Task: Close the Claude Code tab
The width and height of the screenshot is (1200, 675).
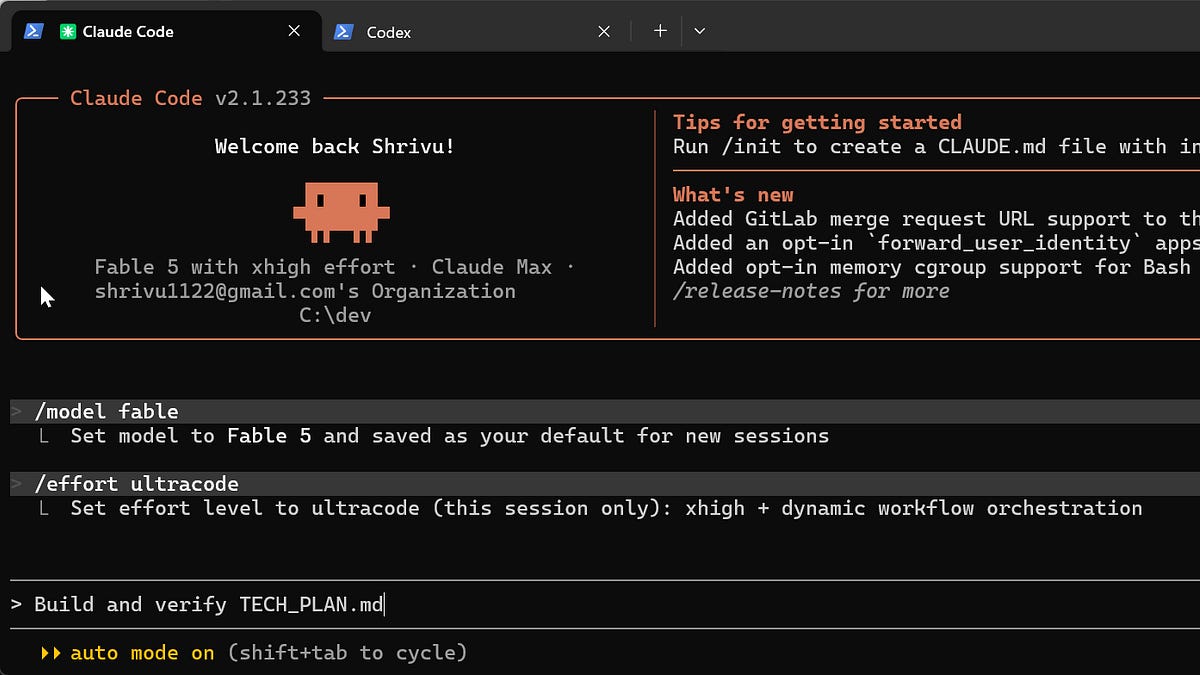Action: [x=294, y=31]
